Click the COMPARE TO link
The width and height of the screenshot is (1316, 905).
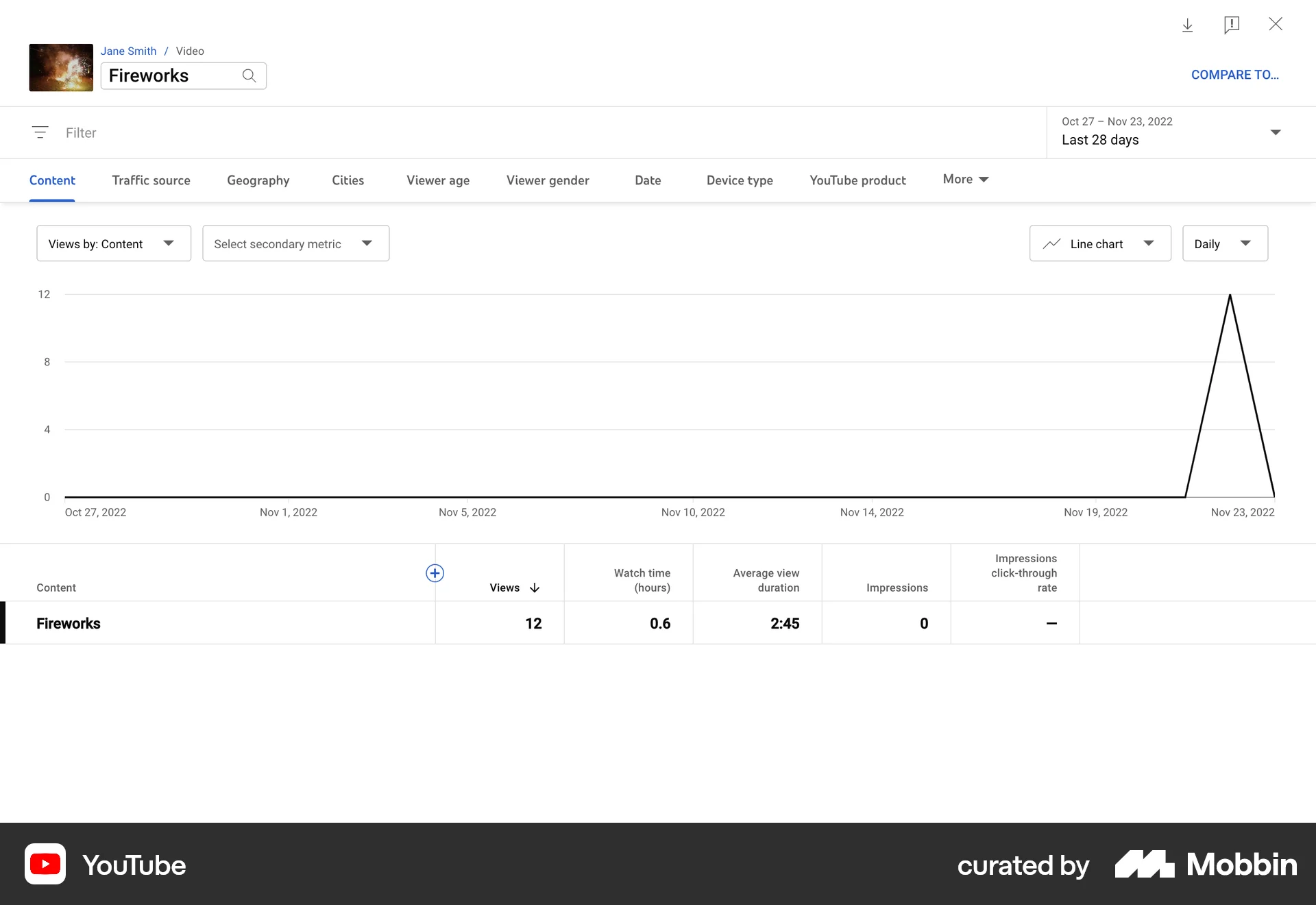point(1235,75)
